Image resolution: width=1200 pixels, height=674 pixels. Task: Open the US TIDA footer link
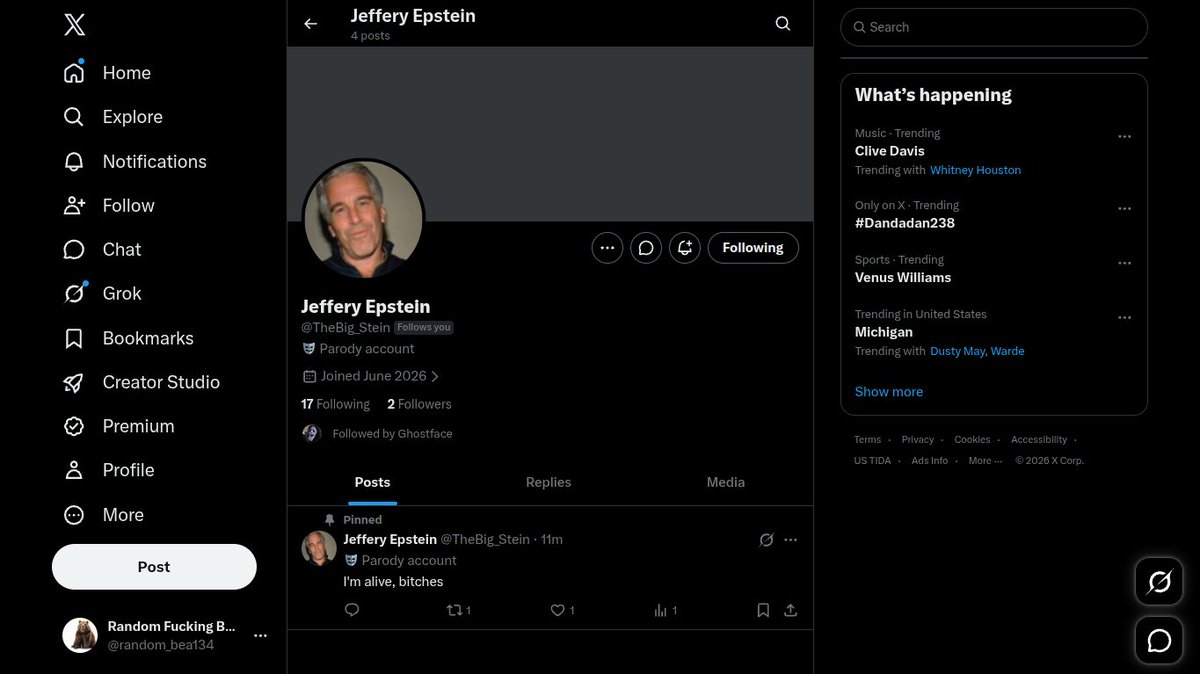pos(872,461)
